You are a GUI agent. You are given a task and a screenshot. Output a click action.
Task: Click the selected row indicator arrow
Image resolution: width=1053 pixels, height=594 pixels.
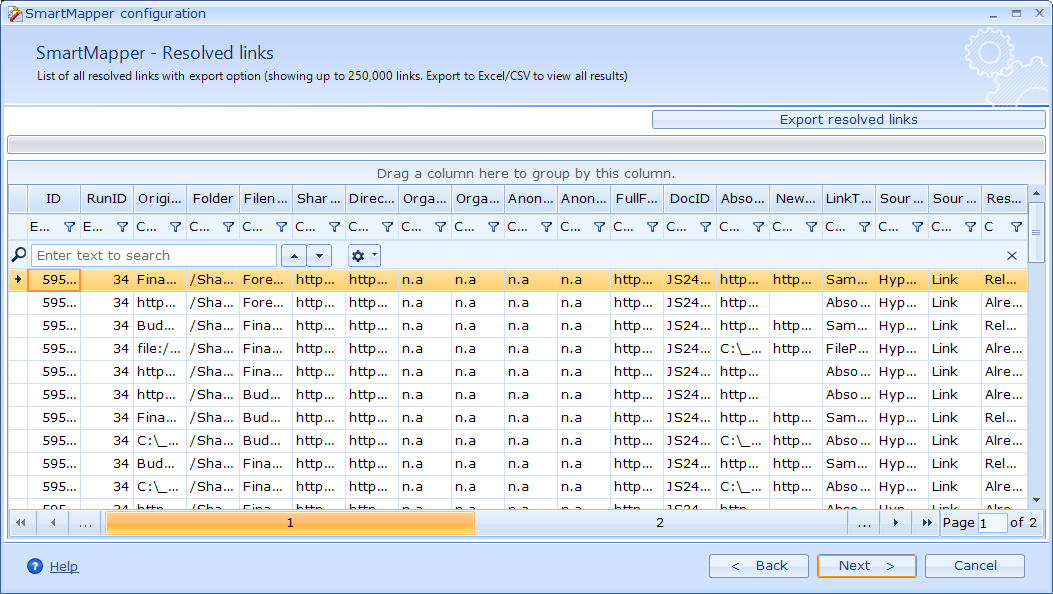pyautogui.click(x=18, y=279)
